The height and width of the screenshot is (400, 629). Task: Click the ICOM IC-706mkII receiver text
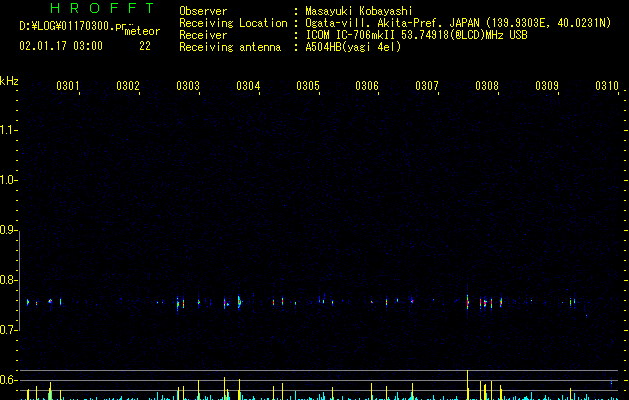(416, 35)
